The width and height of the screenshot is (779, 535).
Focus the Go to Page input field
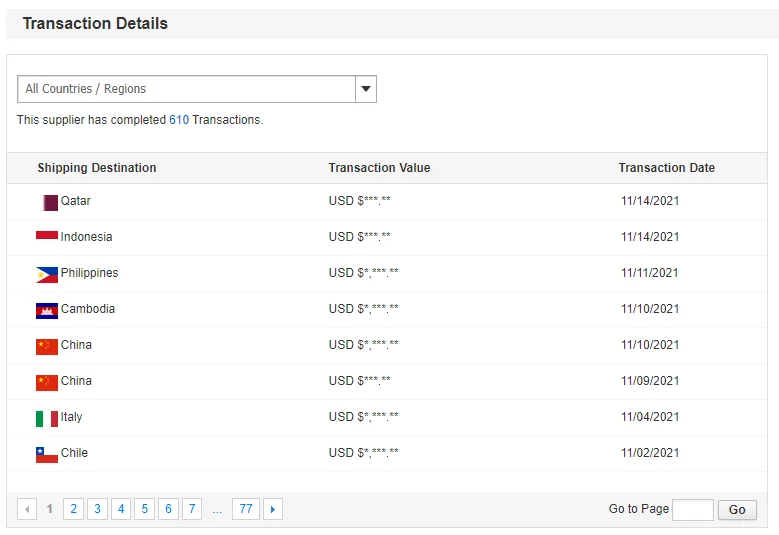[693, 510]
